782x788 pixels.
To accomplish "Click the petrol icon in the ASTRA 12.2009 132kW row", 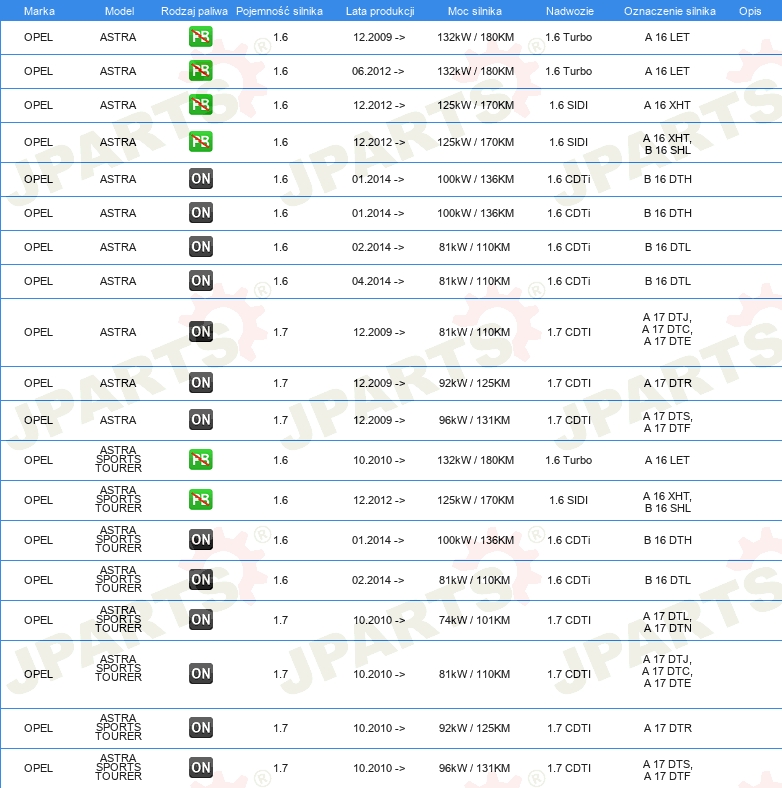I will (x=201, y=37).
